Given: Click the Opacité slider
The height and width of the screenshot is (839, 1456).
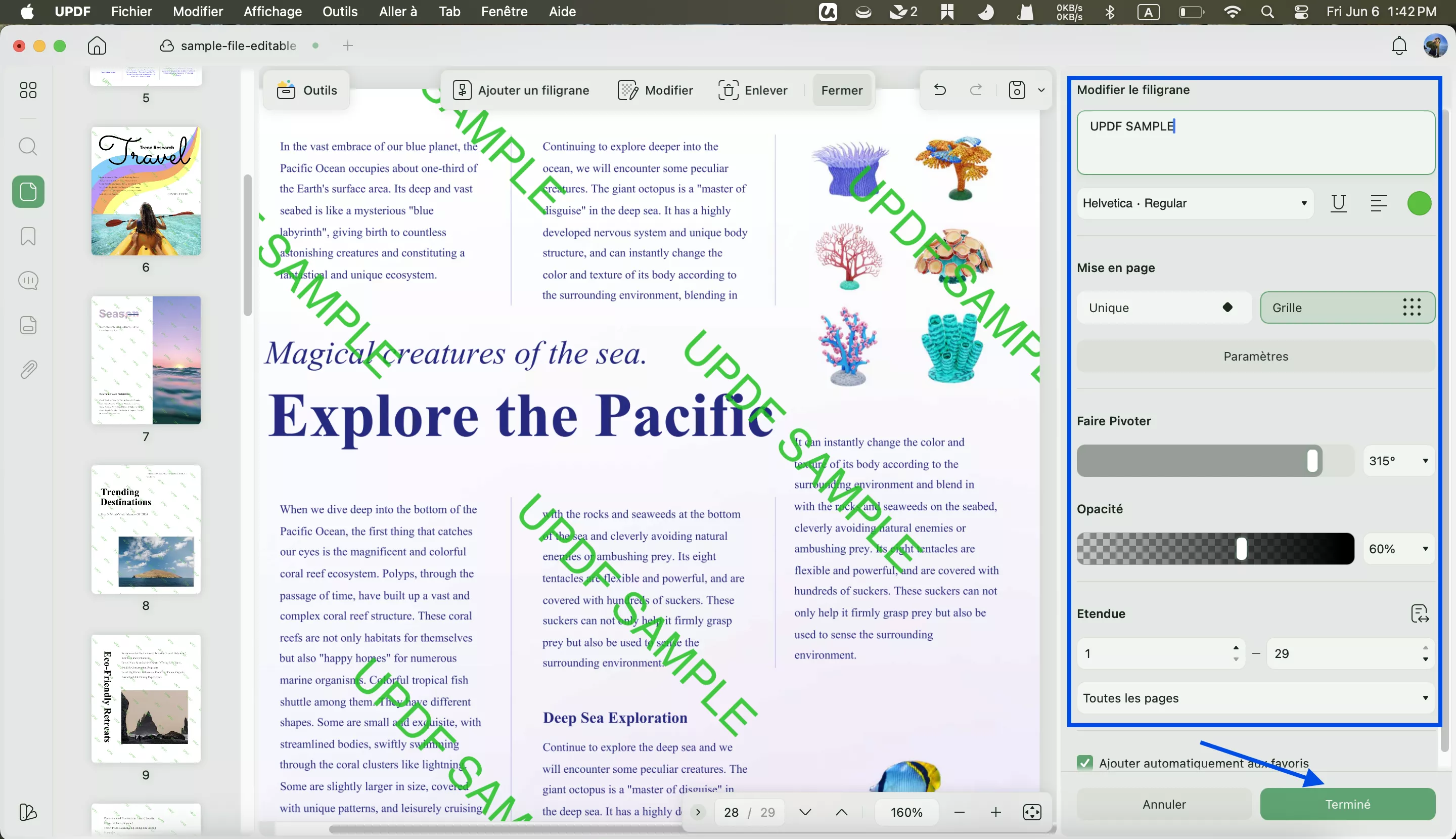Looking at the screenshot, I should click(1215, 549).
